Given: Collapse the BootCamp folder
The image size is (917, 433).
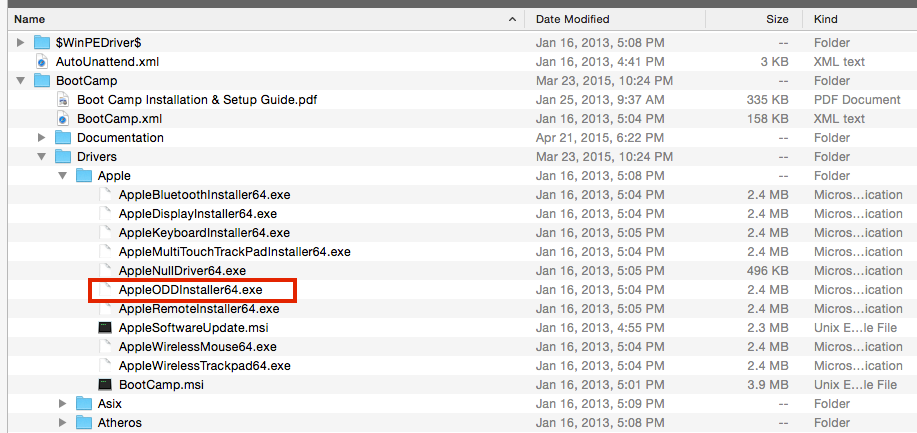Looking at the screenshot, I should tap(20, 81).
